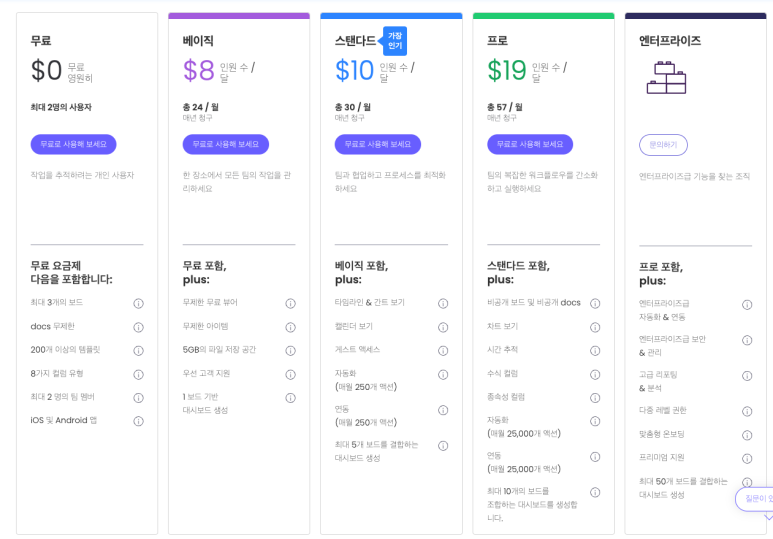This screenshot has height=539, width=773.
Task: Click 무료로 사용해 보세요 under the 무료 plan
Action: click(x=74, y=144)
